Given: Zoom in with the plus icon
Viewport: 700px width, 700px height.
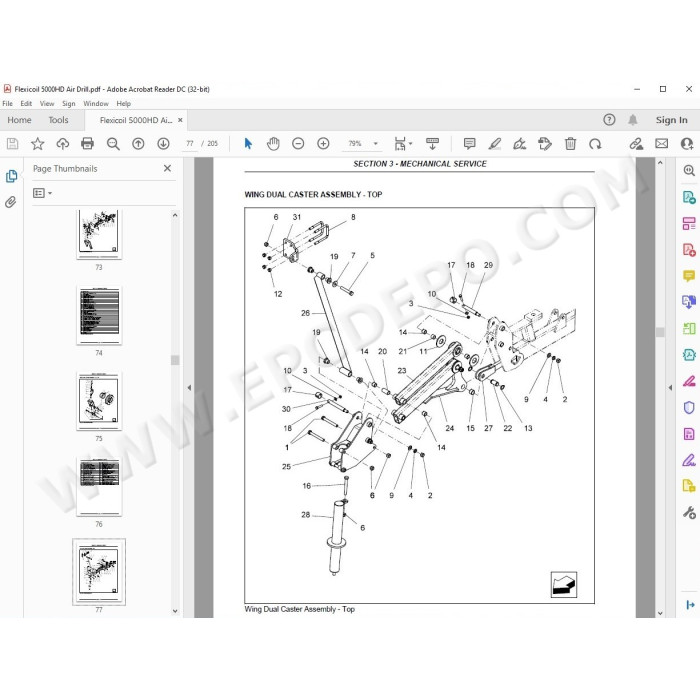Looking at the screenshot, I should coord(323,144).
